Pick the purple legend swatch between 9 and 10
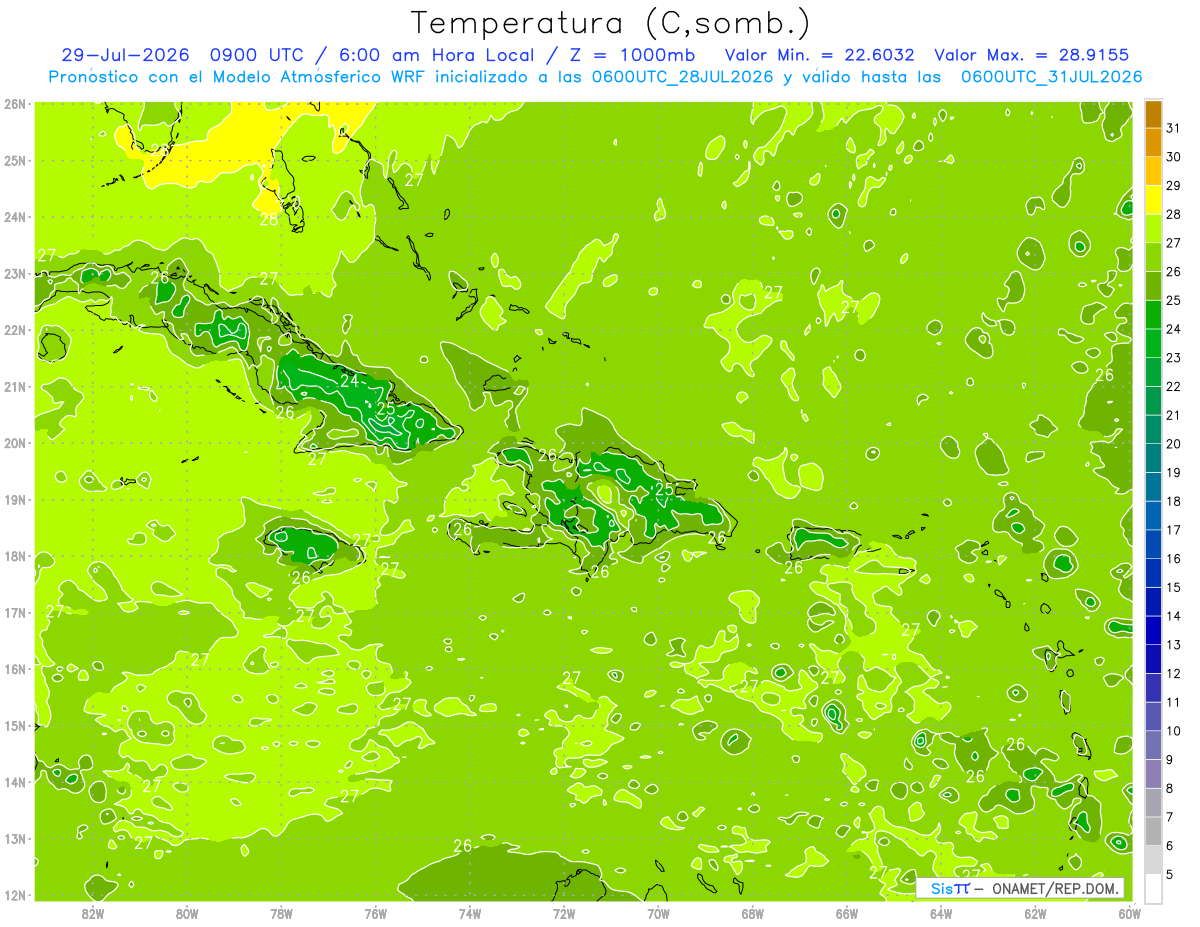1200x927 pixels. [x=1154, y=745]
